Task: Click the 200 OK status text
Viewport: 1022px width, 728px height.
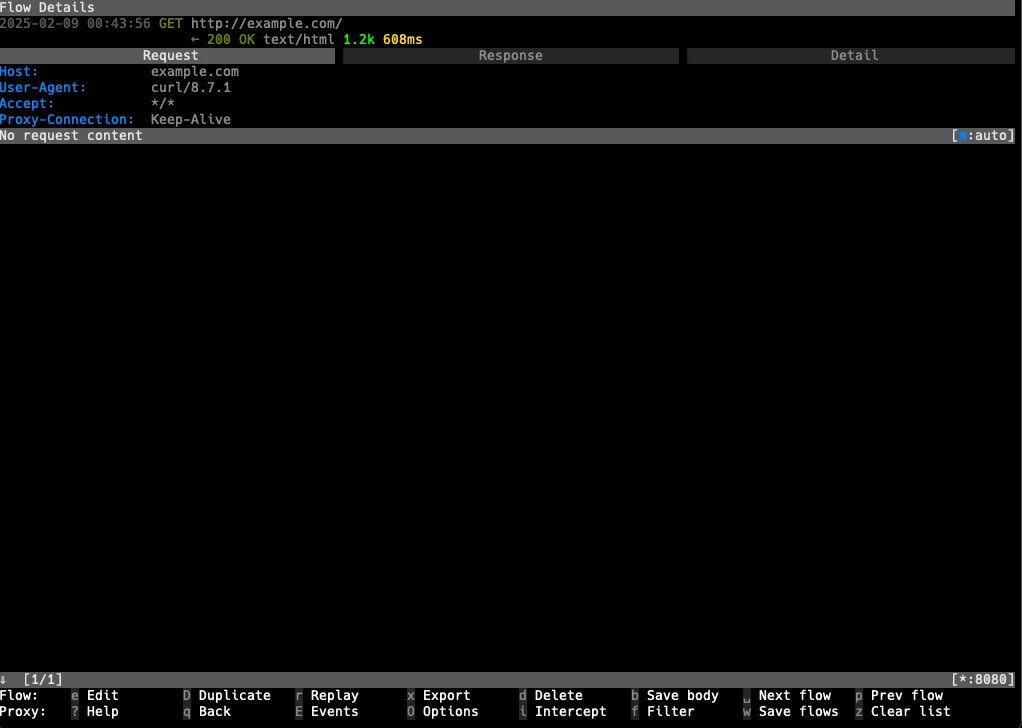Action: tap(231, 39)
